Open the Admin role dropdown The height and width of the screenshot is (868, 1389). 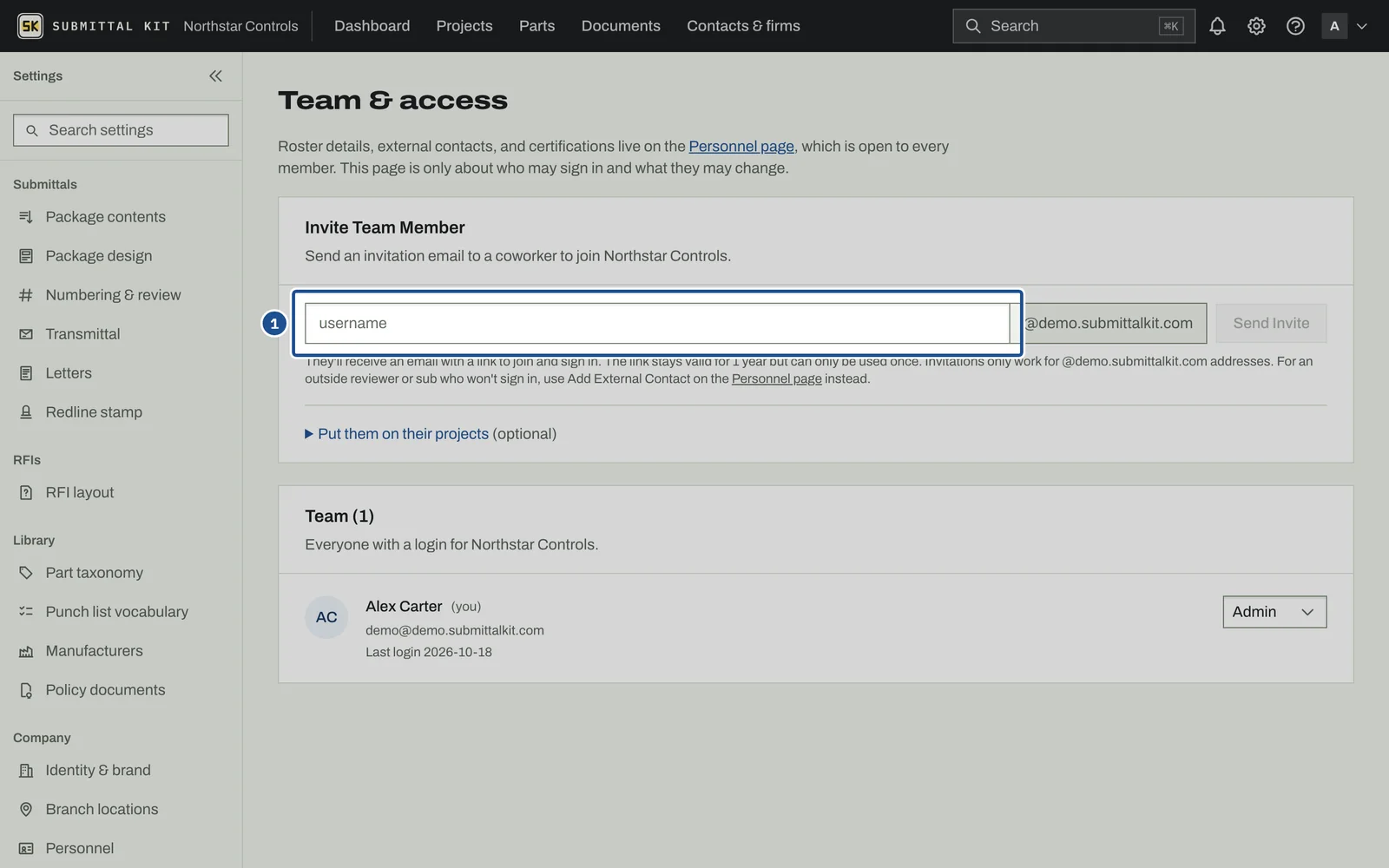click(x=1274, y=612)
